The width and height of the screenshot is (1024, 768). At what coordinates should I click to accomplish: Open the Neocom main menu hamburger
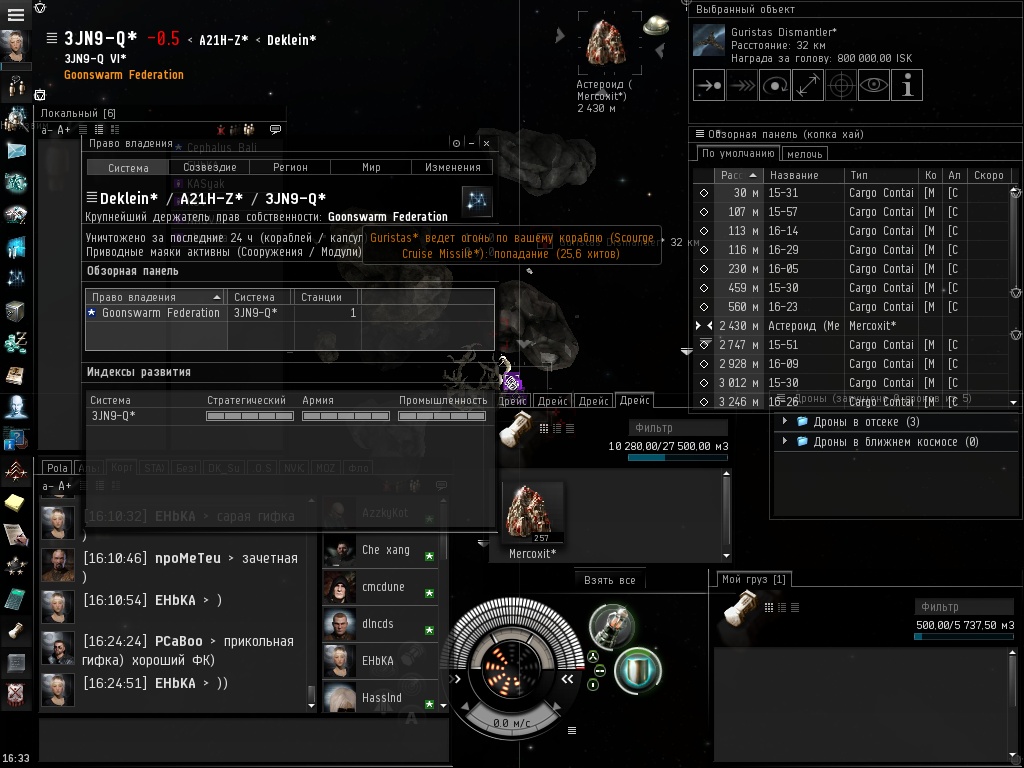click(x=15, y=14)
